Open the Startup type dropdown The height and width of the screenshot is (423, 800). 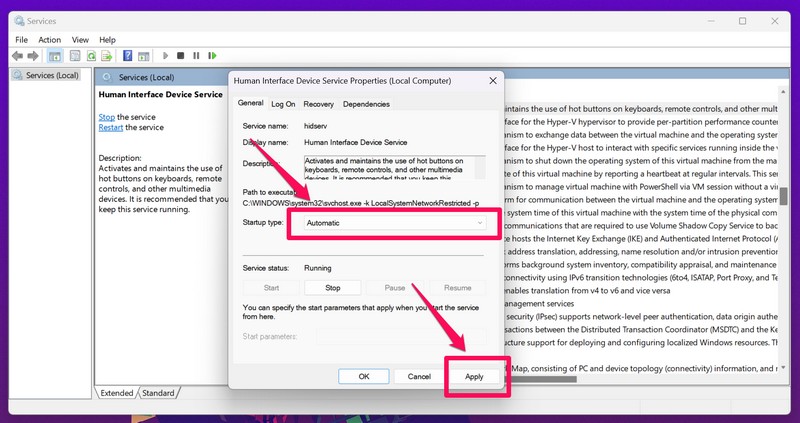[x=393, y=223]
